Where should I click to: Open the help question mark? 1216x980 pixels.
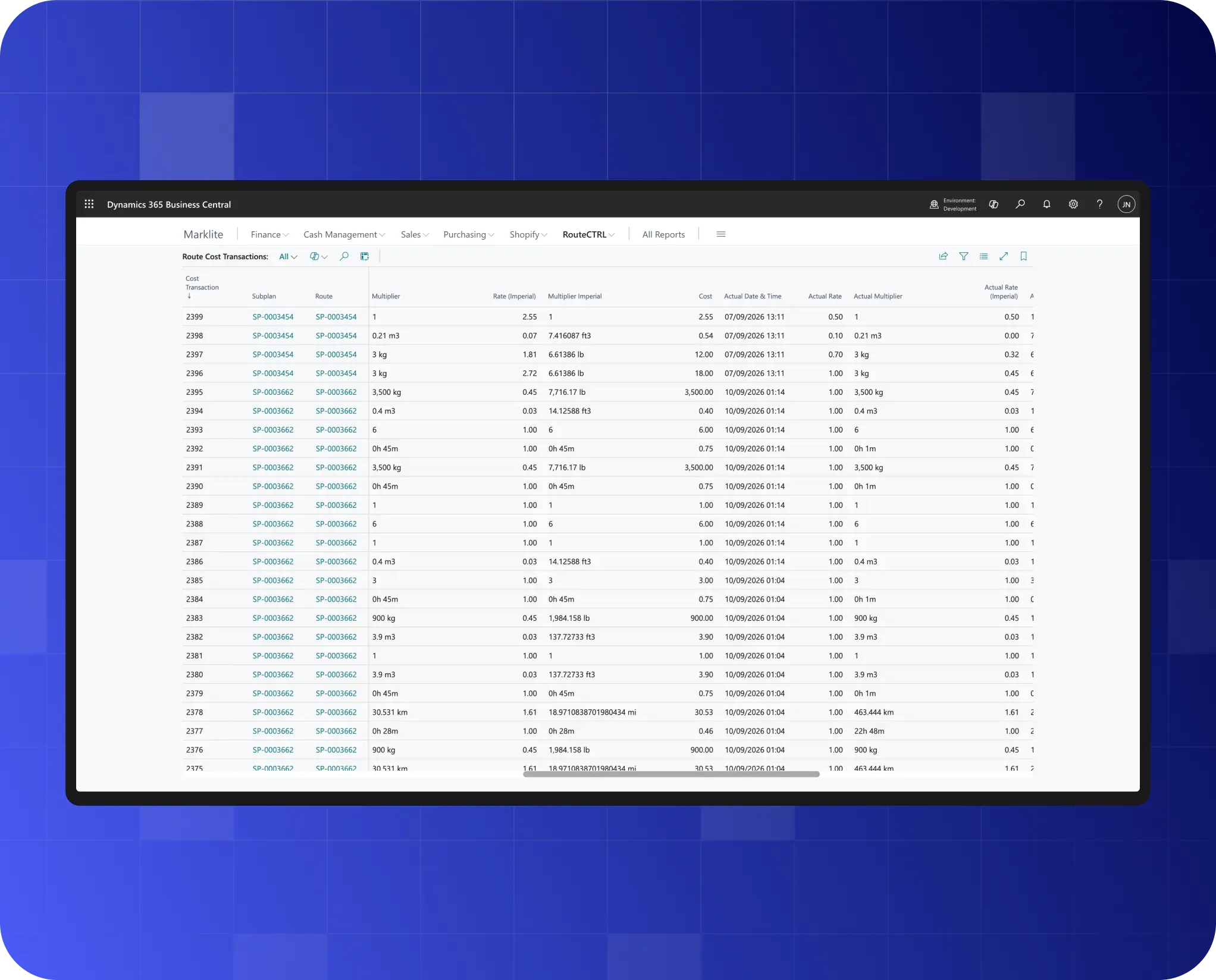pos(1099,204)
